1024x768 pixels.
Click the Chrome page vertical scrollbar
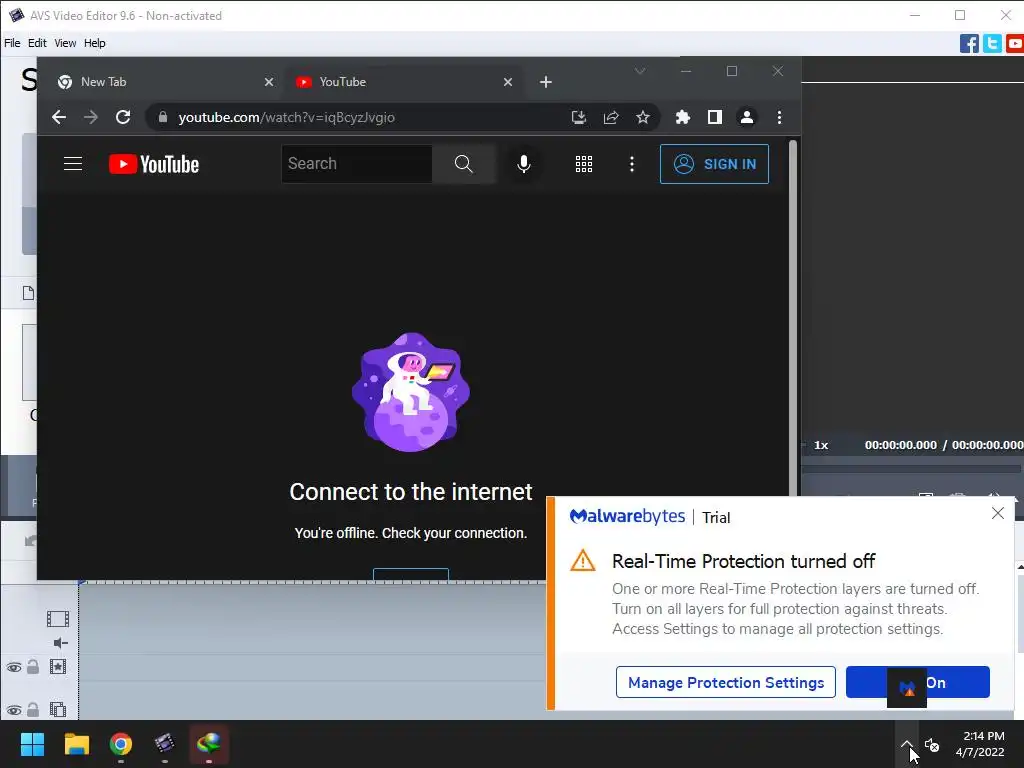click(793, 317)
